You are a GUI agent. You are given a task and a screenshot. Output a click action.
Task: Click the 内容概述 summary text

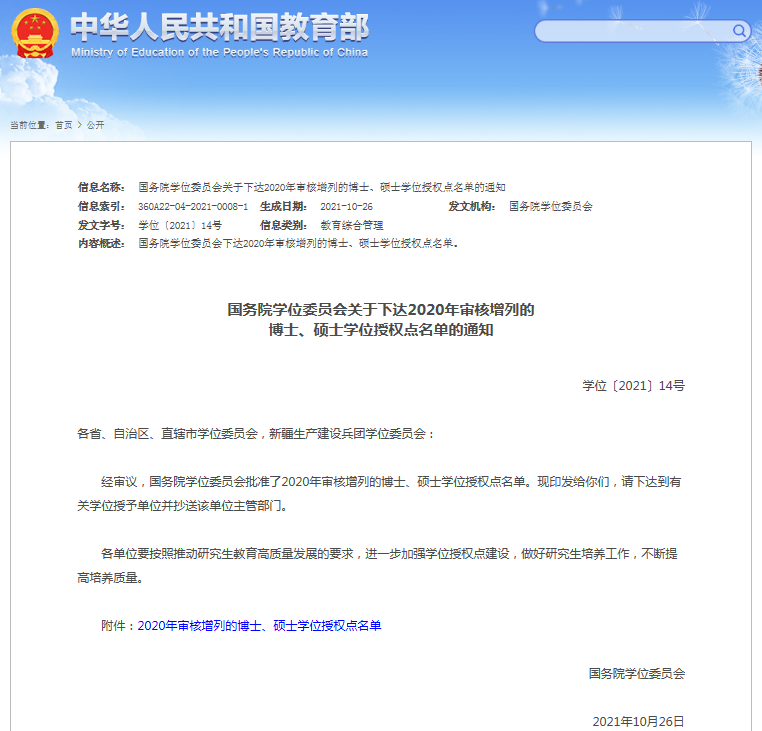click(x=297, y=243)
